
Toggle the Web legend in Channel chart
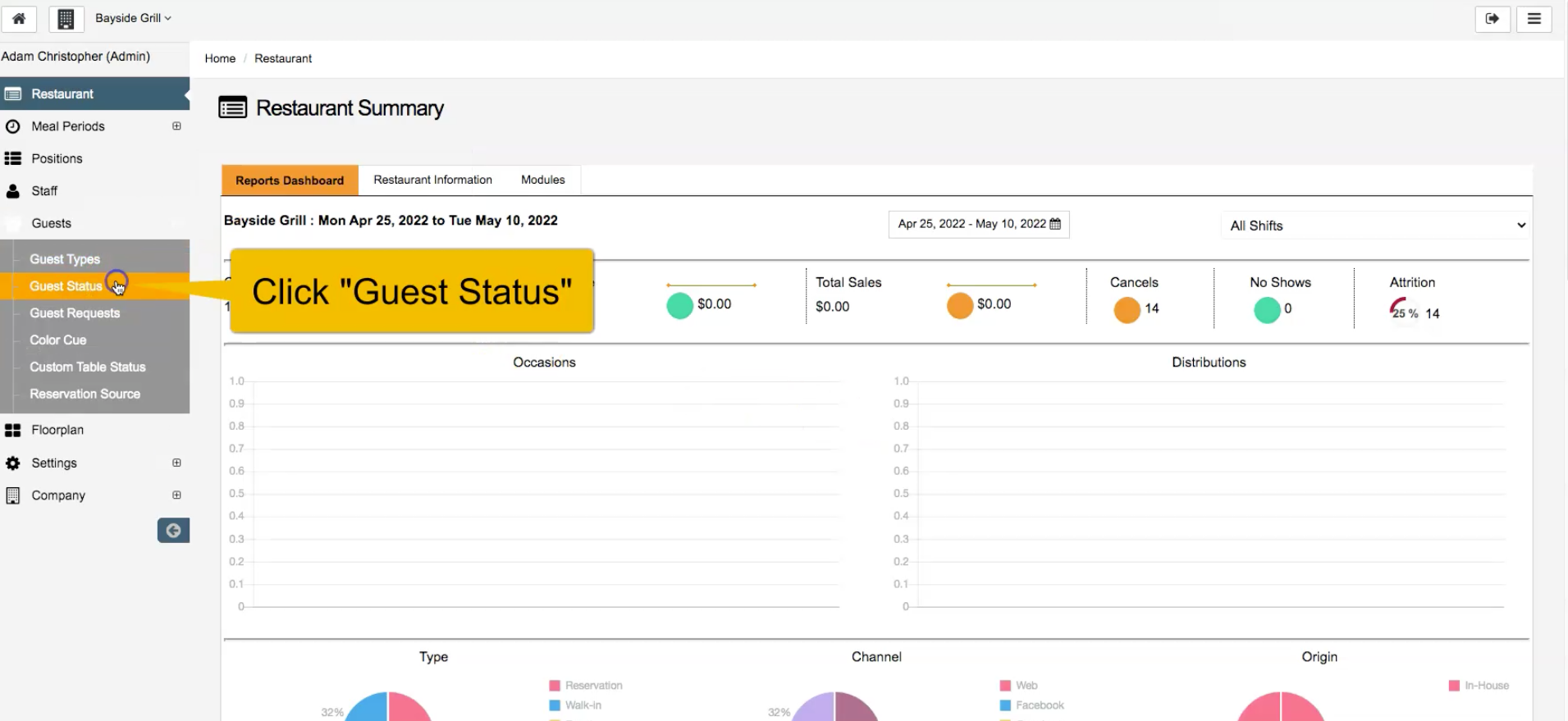pyautogui.click(x=1018, y=686)
